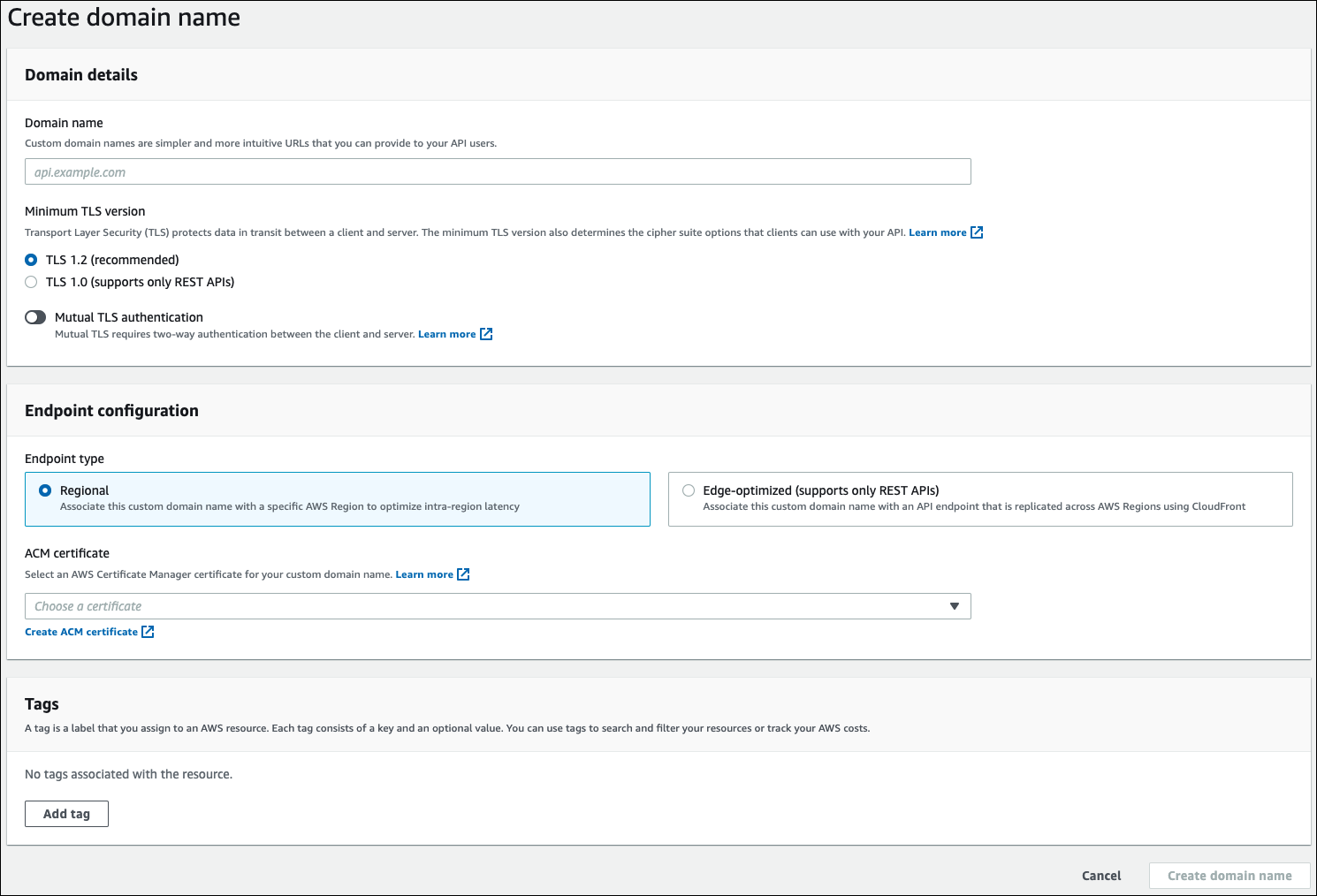
Task: Select the Edge-optimized endpoint type
Action: click(689, 490)
